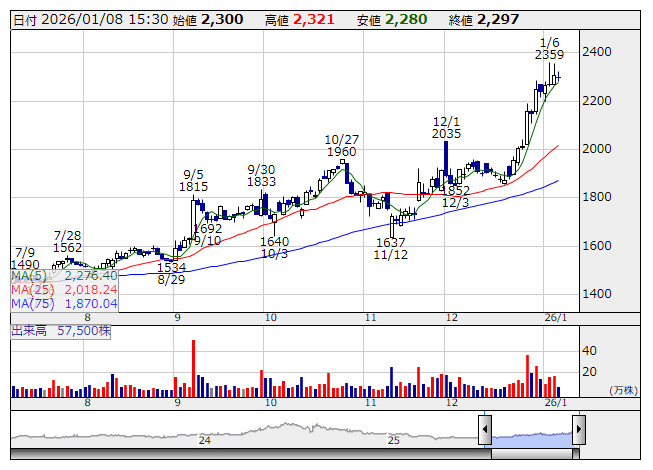Click the month 12 label under price chart
This screenshot has width=653, height=470.
tap(452, 318)
